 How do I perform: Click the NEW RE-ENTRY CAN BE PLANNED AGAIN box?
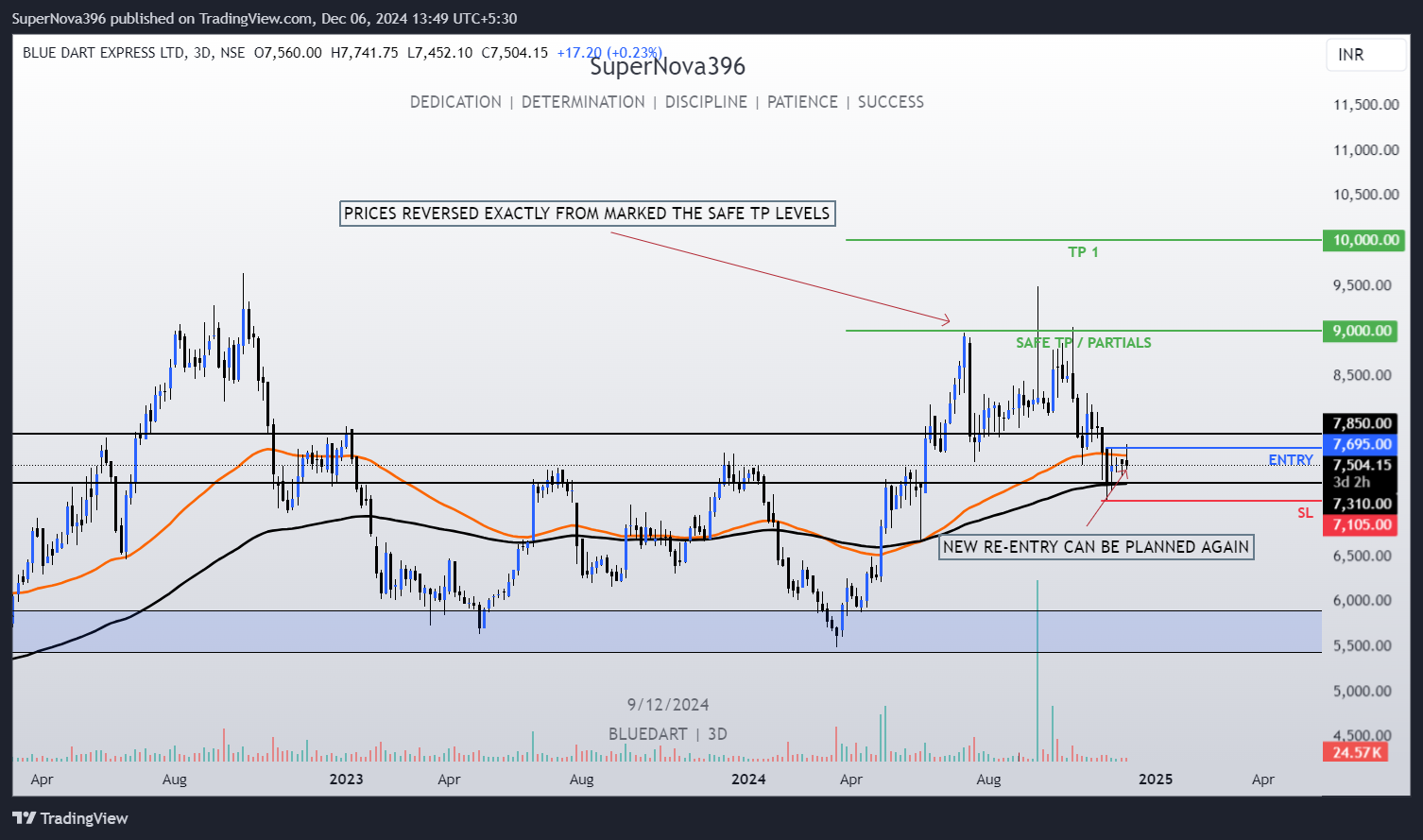click(x=1096, y=547)
